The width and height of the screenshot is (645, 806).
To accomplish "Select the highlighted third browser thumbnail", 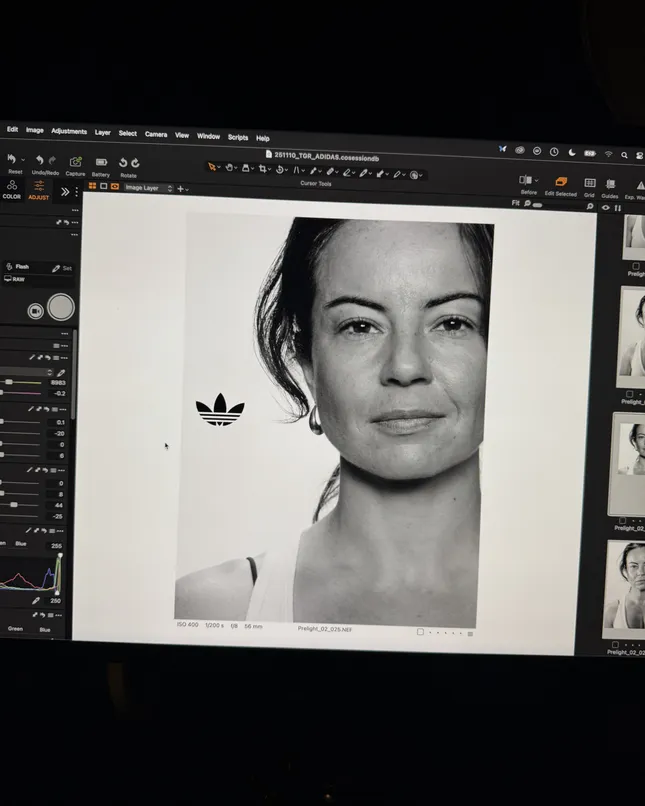I will [x=628, y=464].
